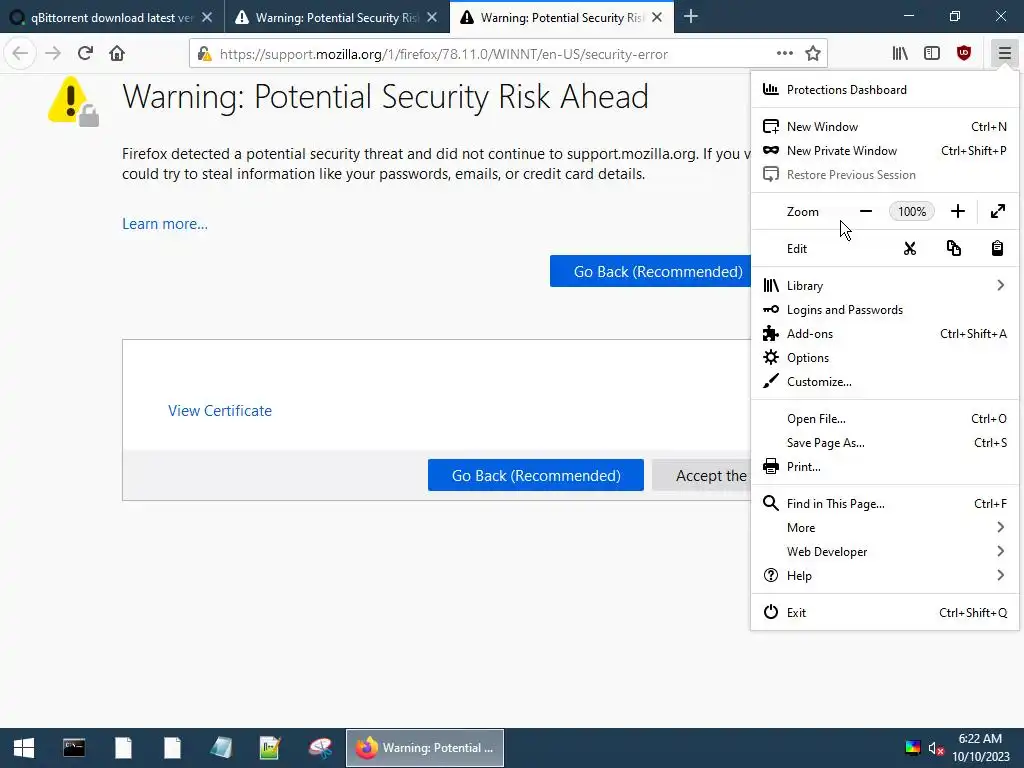Click lower Go Back (Recommended) button
This screenshot has height=768, width=1024.
(x=536, y=475)
